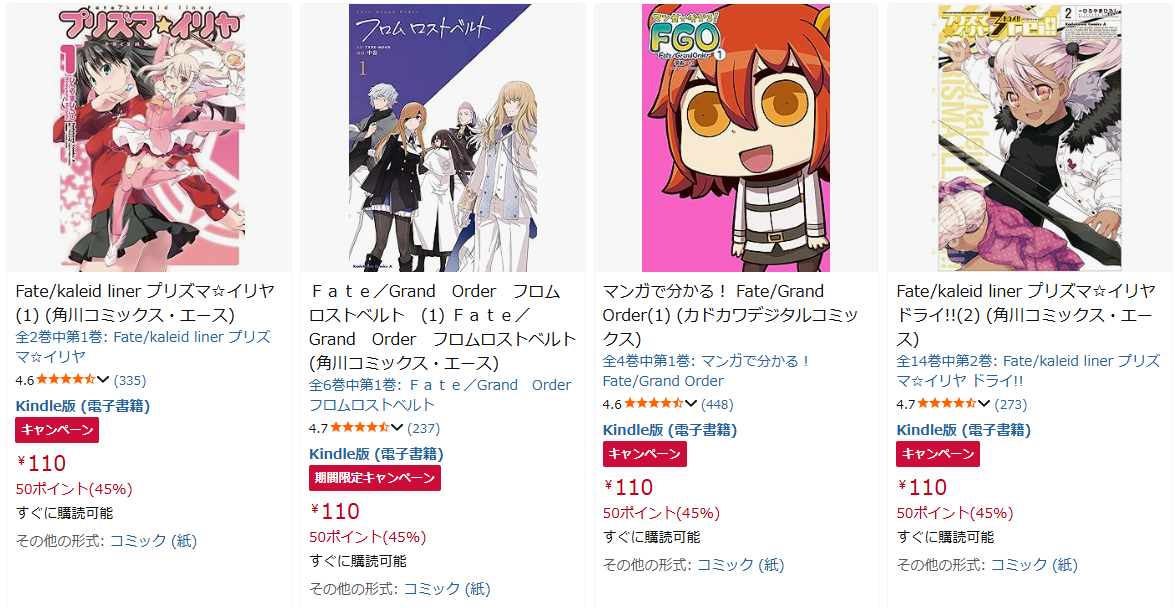Click the 4.7 star icons under フロムロストベルト
Image resolution: width=1175 pixels, height=608 pixels.
[x=360, y=429]
